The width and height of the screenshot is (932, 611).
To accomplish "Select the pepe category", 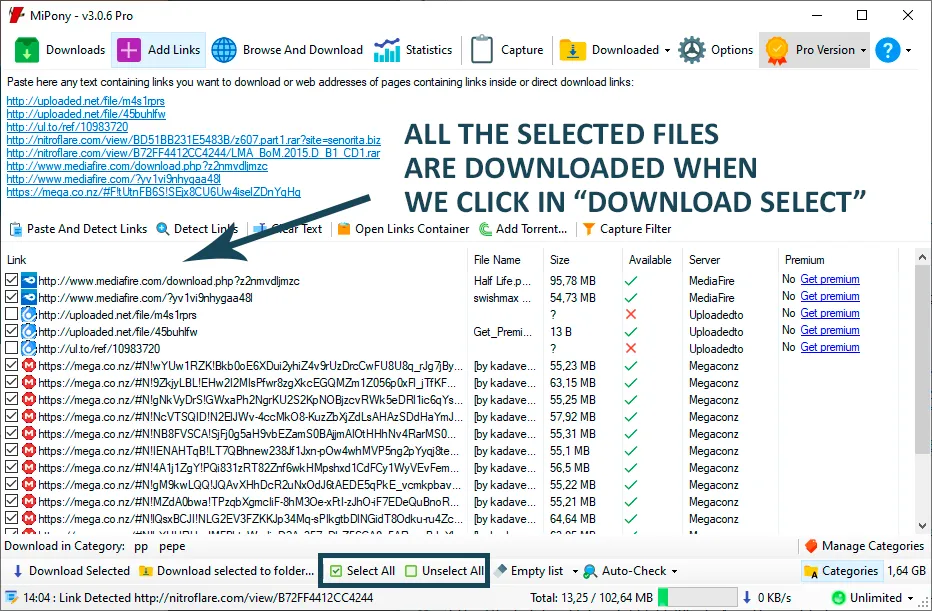I will (172, 546).
